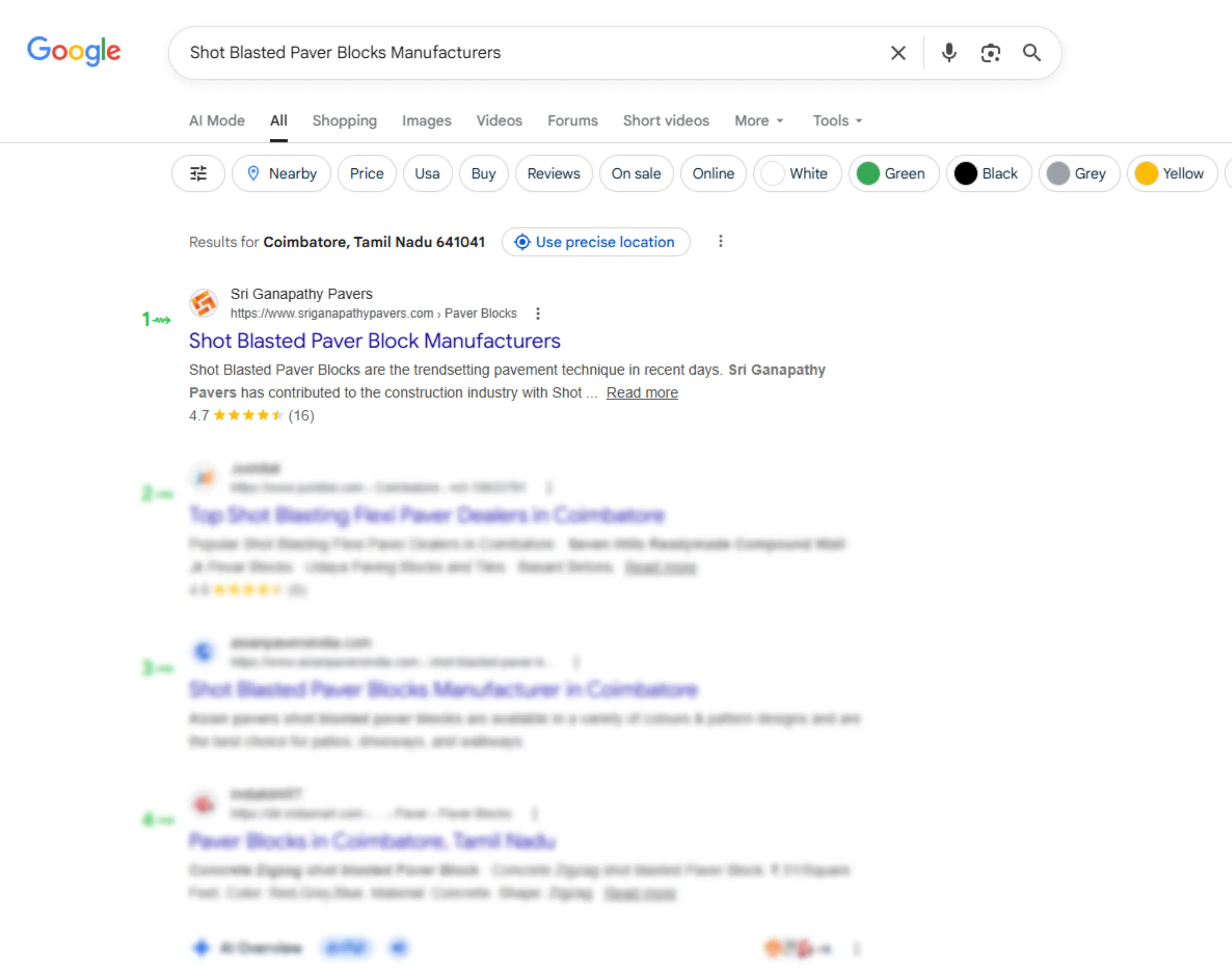The image size is (1232, 979).
Task: Click the Google logo
Action: [x=74, y=52]
